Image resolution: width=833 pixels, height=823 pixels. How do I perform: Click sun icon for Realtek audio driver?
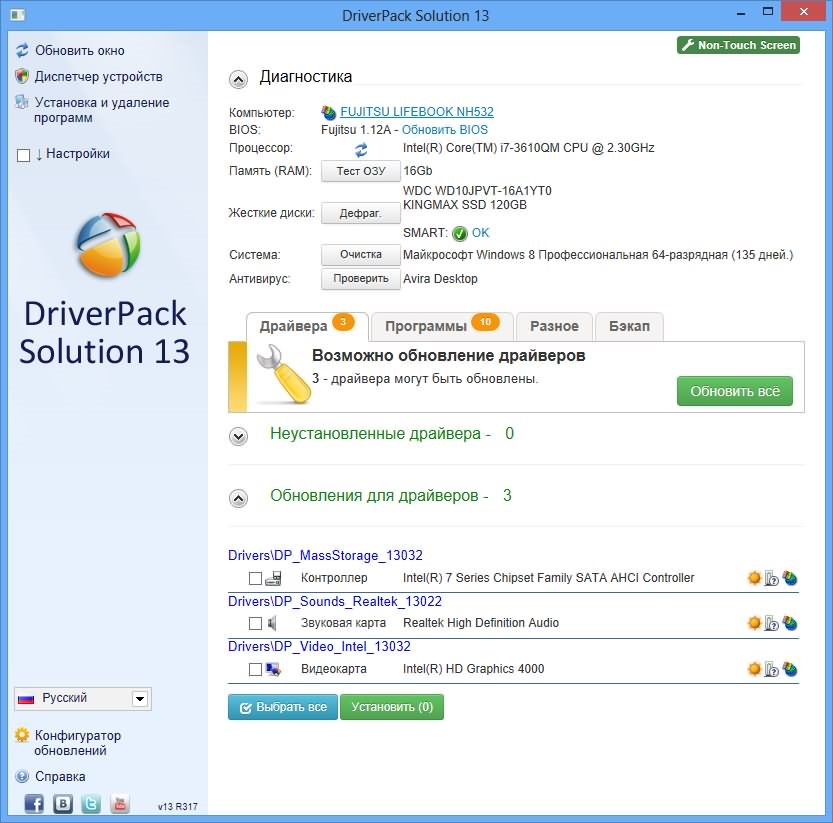point(754,623)
